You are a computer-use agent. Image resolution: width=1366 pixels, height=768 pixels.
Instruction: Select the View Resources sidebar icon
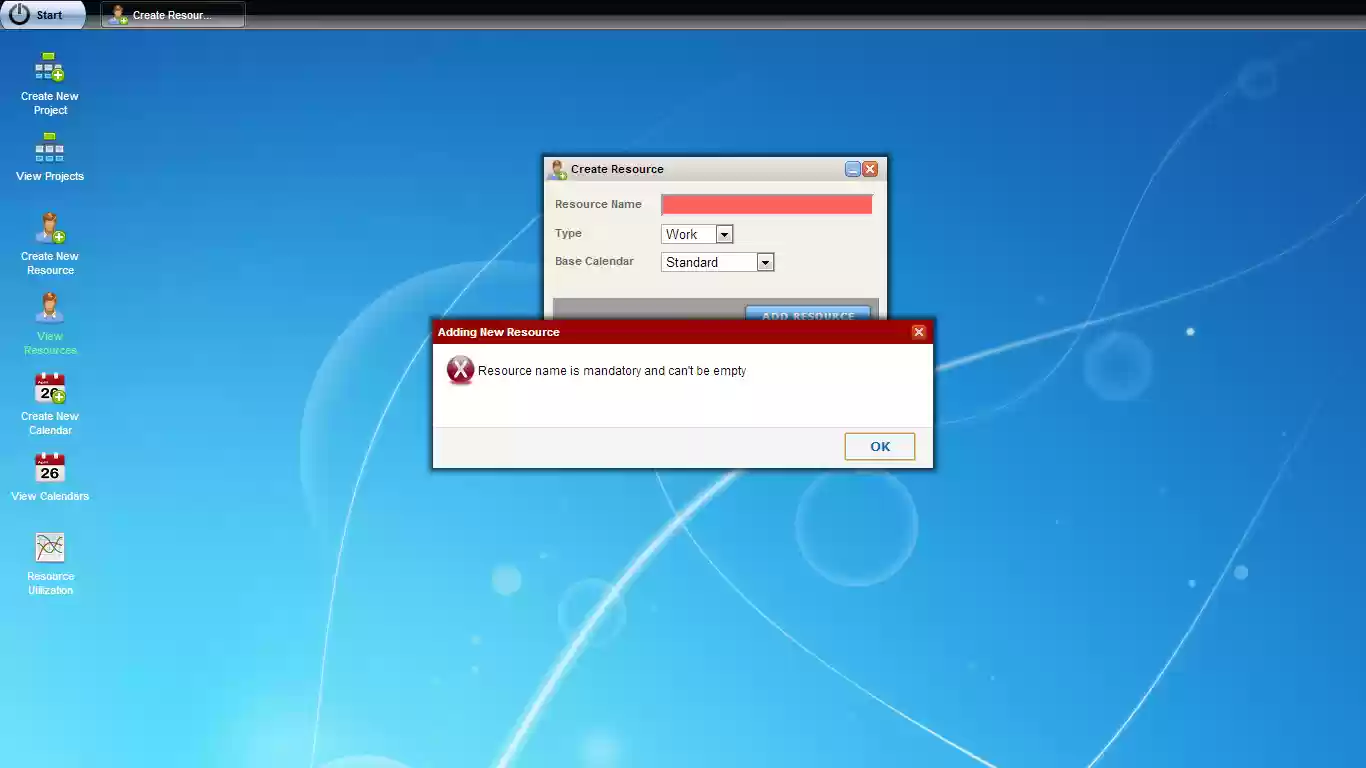tap(48, 308)
